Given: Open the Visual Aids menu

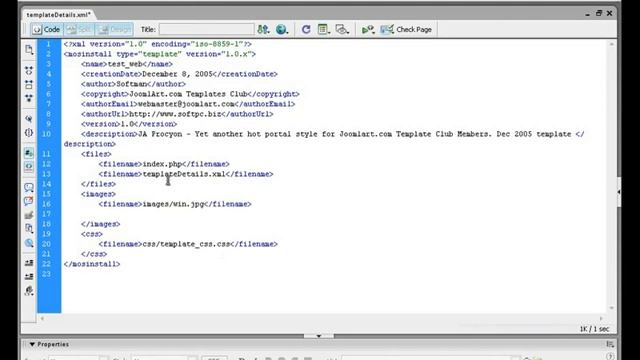Looking at the screenshot, I should tap(342, 29).
